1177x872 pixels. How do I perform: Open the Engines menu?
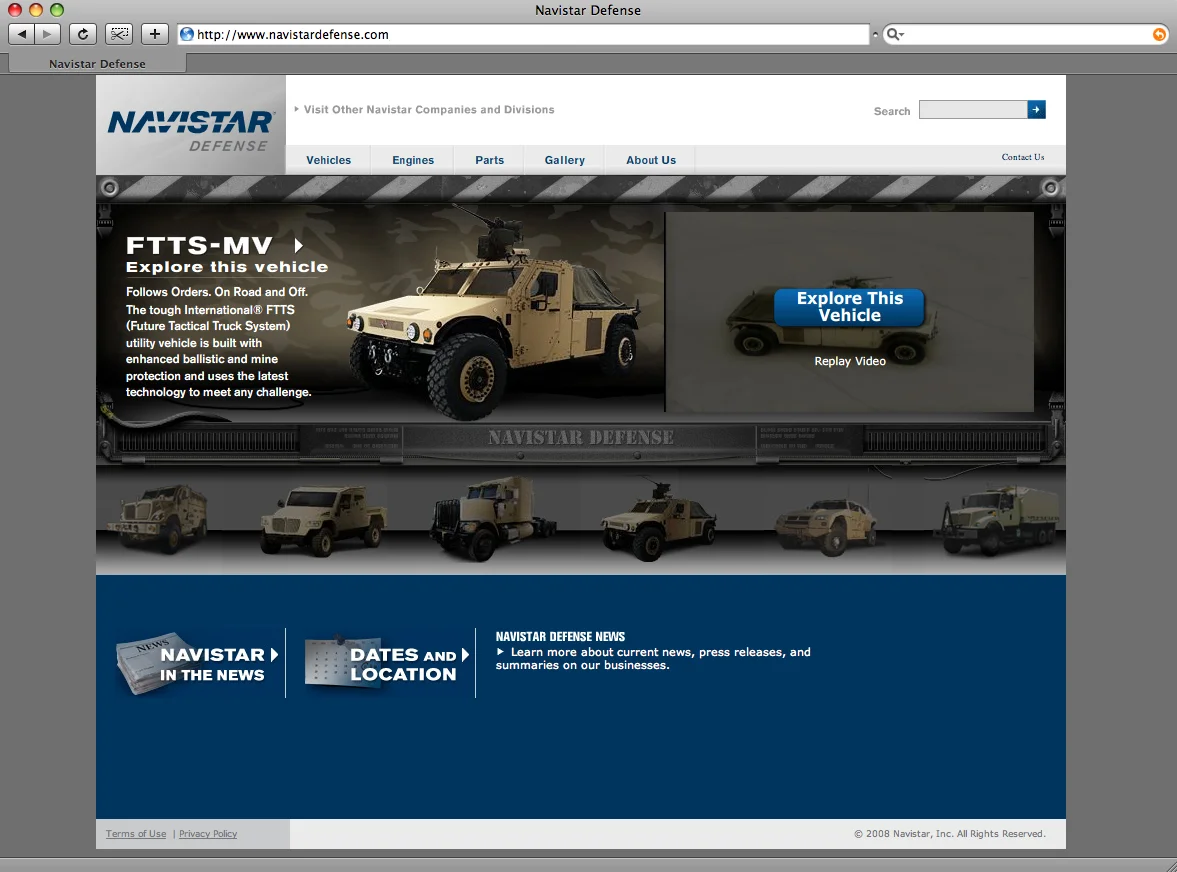[x=413, y=160]
